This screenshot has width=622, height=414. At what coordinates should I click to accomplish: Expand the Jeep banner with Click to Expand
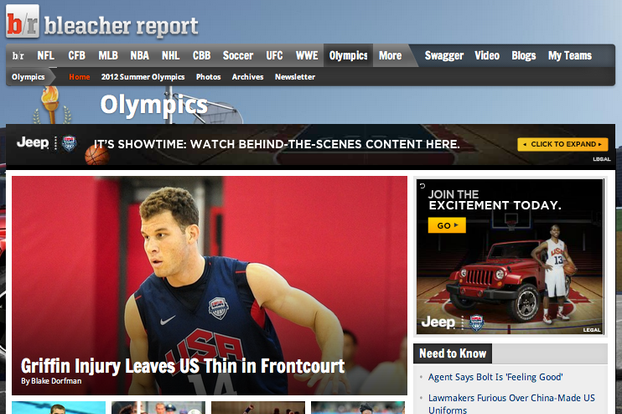point(562,144)
